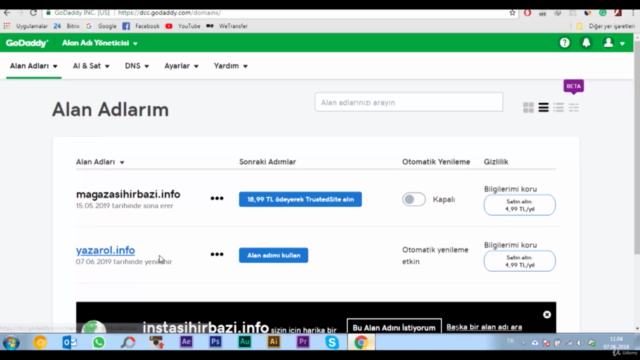The width and height of the screenshot is (640, 360).
Task: Reload the page in browser
Action: (33, 13)
